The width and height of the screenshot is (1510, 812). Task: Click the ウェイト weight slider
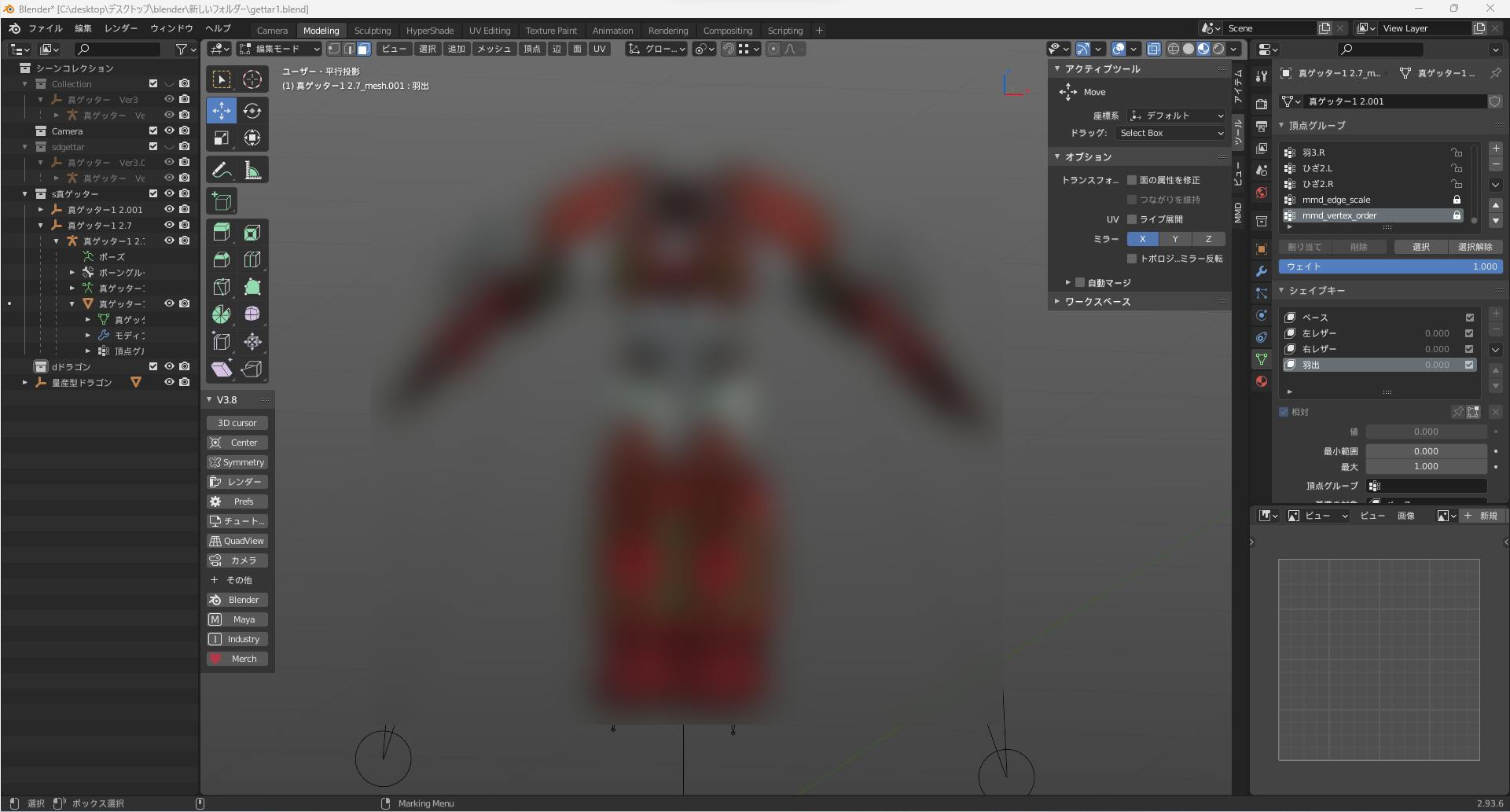[1390, 266]
